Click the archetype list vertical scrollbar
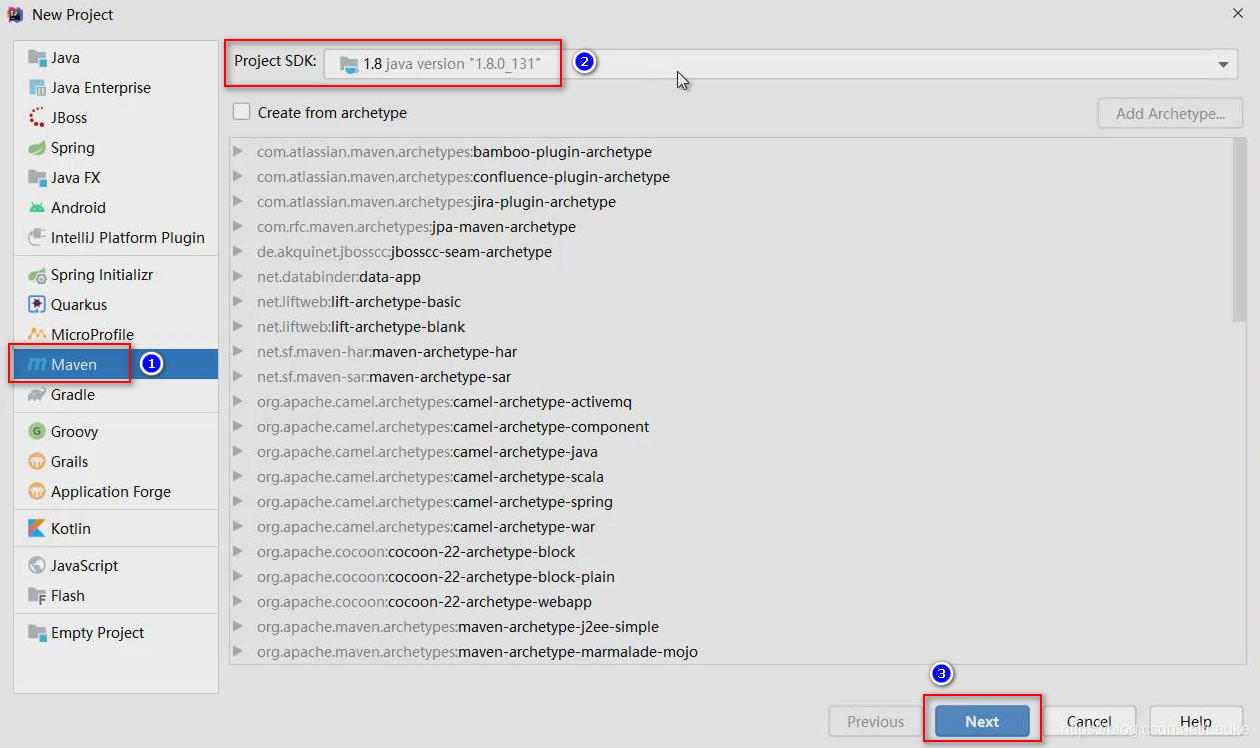This screenshot has height=748, width=1260. coord(1240,230)
